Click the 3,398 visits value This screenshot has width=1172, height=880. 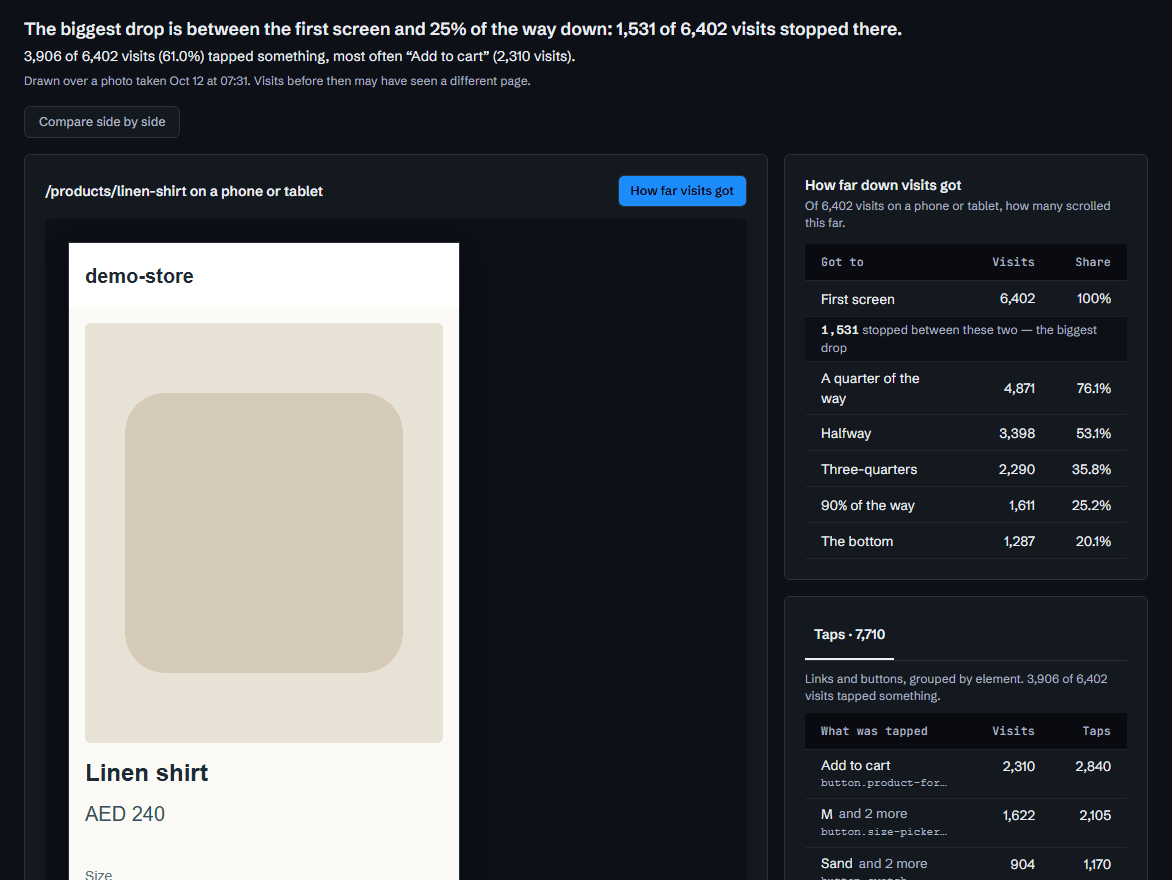(x=1017, y=433)
